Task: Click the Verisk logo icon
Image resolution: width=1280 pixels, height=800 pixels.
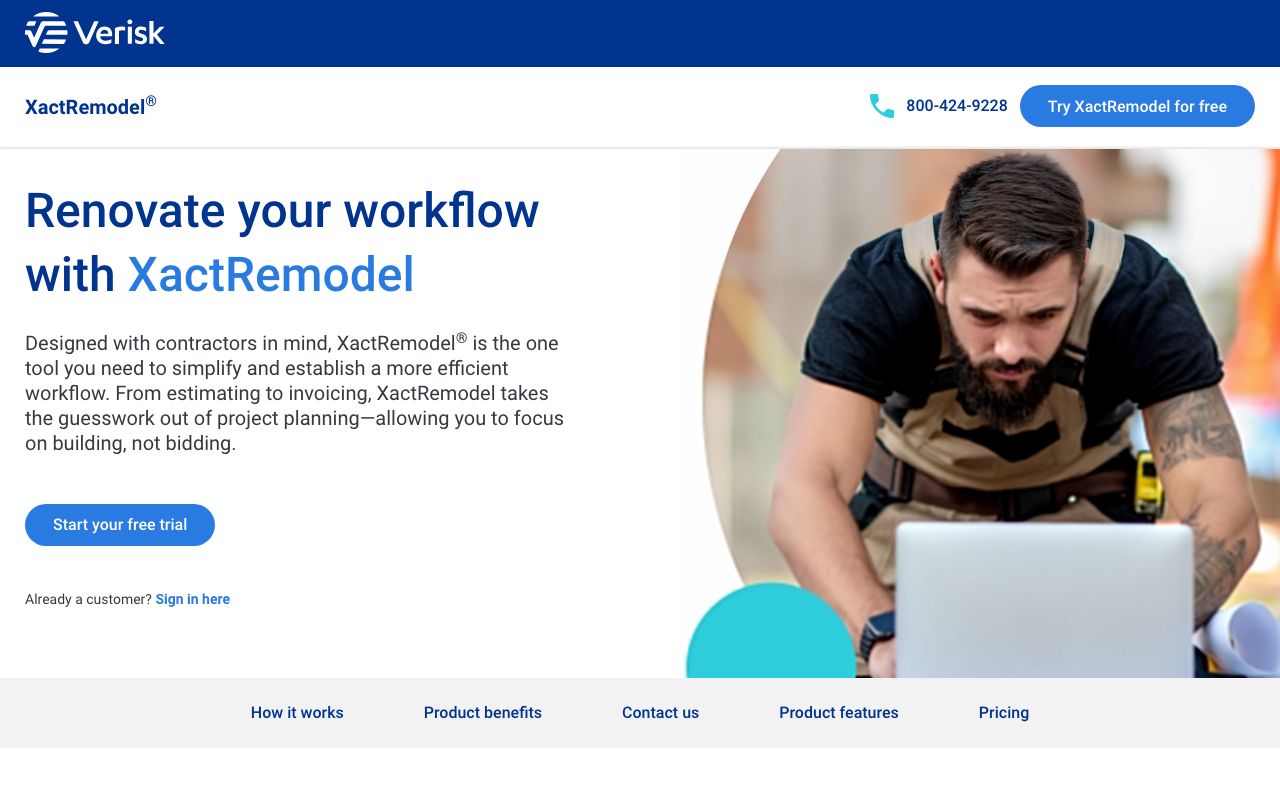Action: (x=46, y=33)
